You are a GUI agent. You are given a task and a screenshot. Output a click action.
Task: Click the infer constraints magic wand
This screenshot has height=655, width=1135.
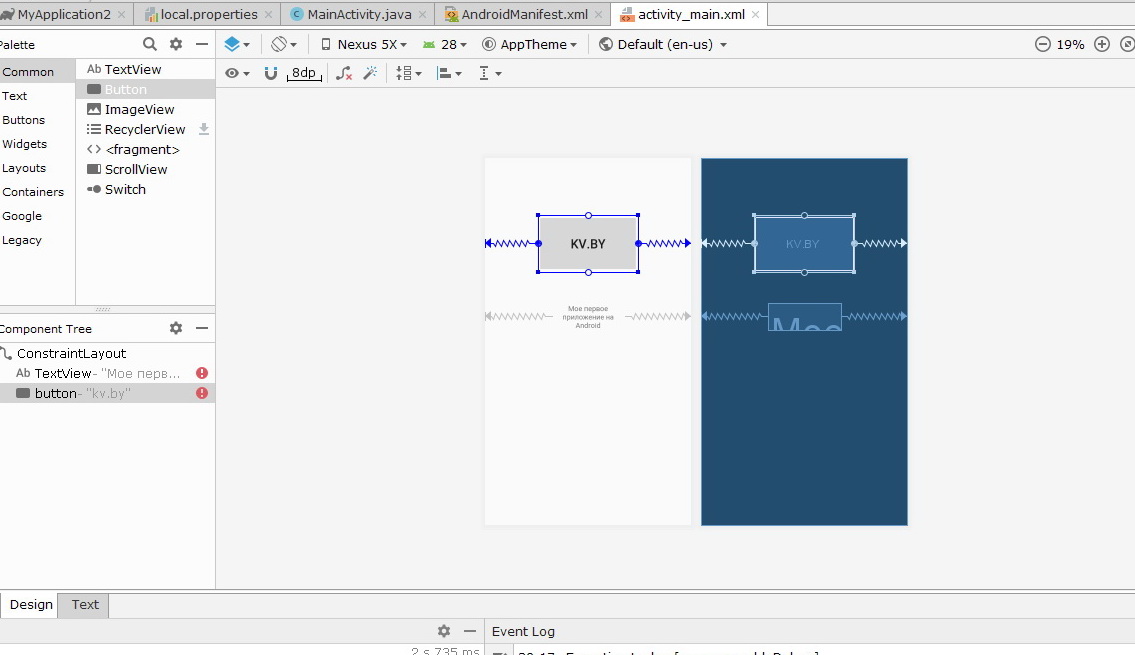point(371,73)
